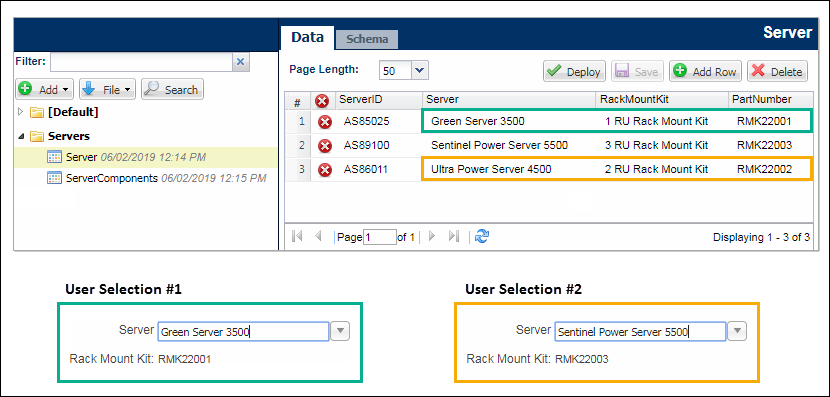The image size is (830, 397).
Task: Select the AS85025 ServerID cell
Action: pos(366,121)
